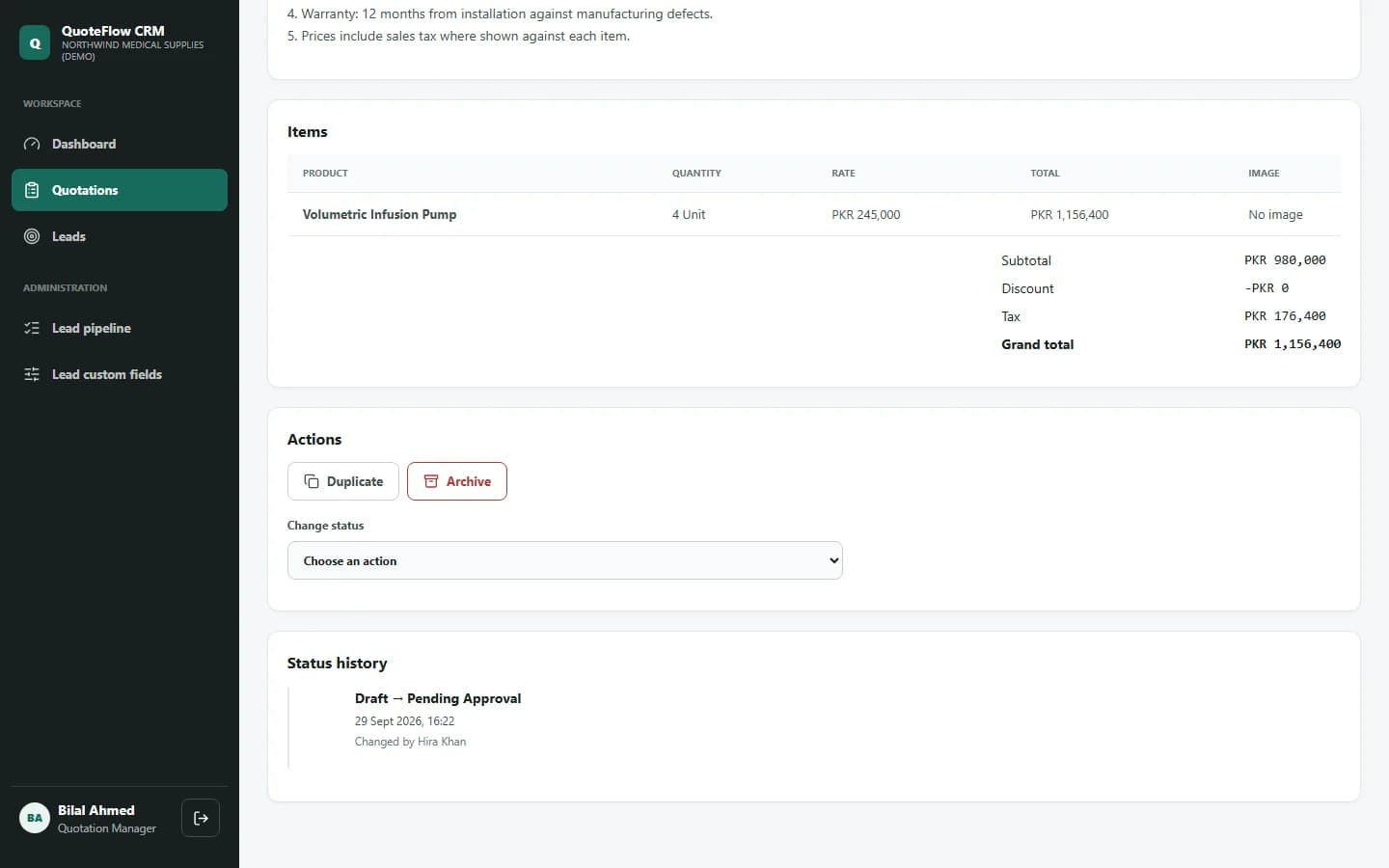
Task: Click the rate value PKR 245,000
Action: point(866,214)
